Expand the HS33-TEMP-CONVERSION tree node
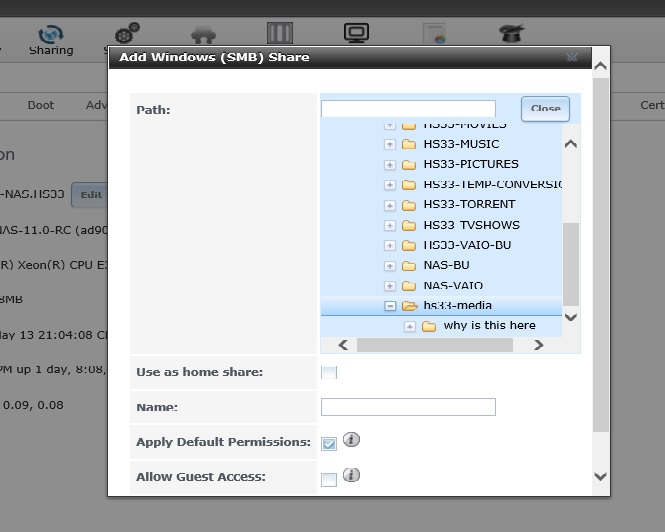This screenshot has height=532, width=665. click(390, 185)
